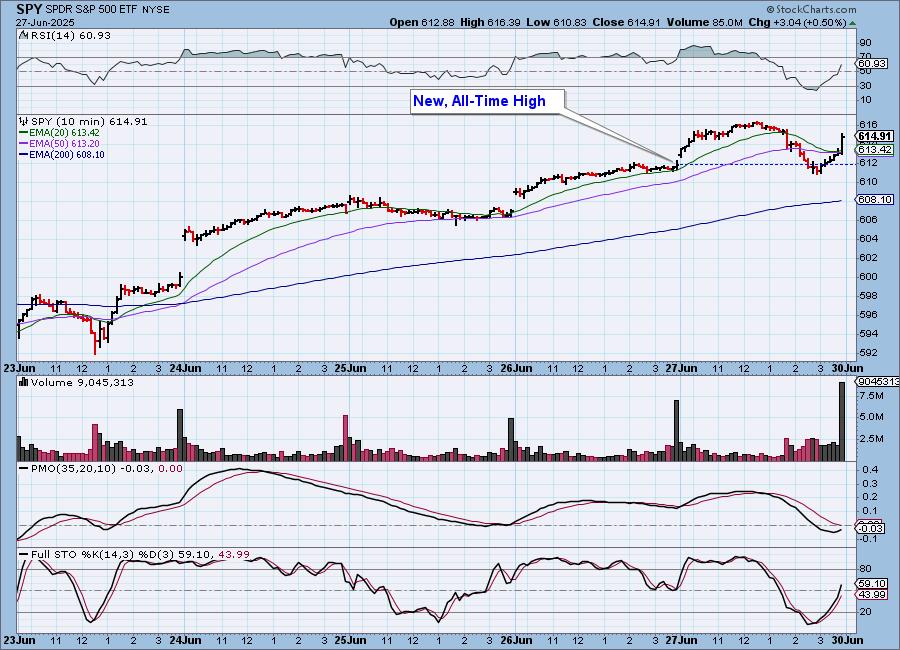Click the New, All-Time High annotation box
The width and height of the screenshot is (900, 650).
487,102
